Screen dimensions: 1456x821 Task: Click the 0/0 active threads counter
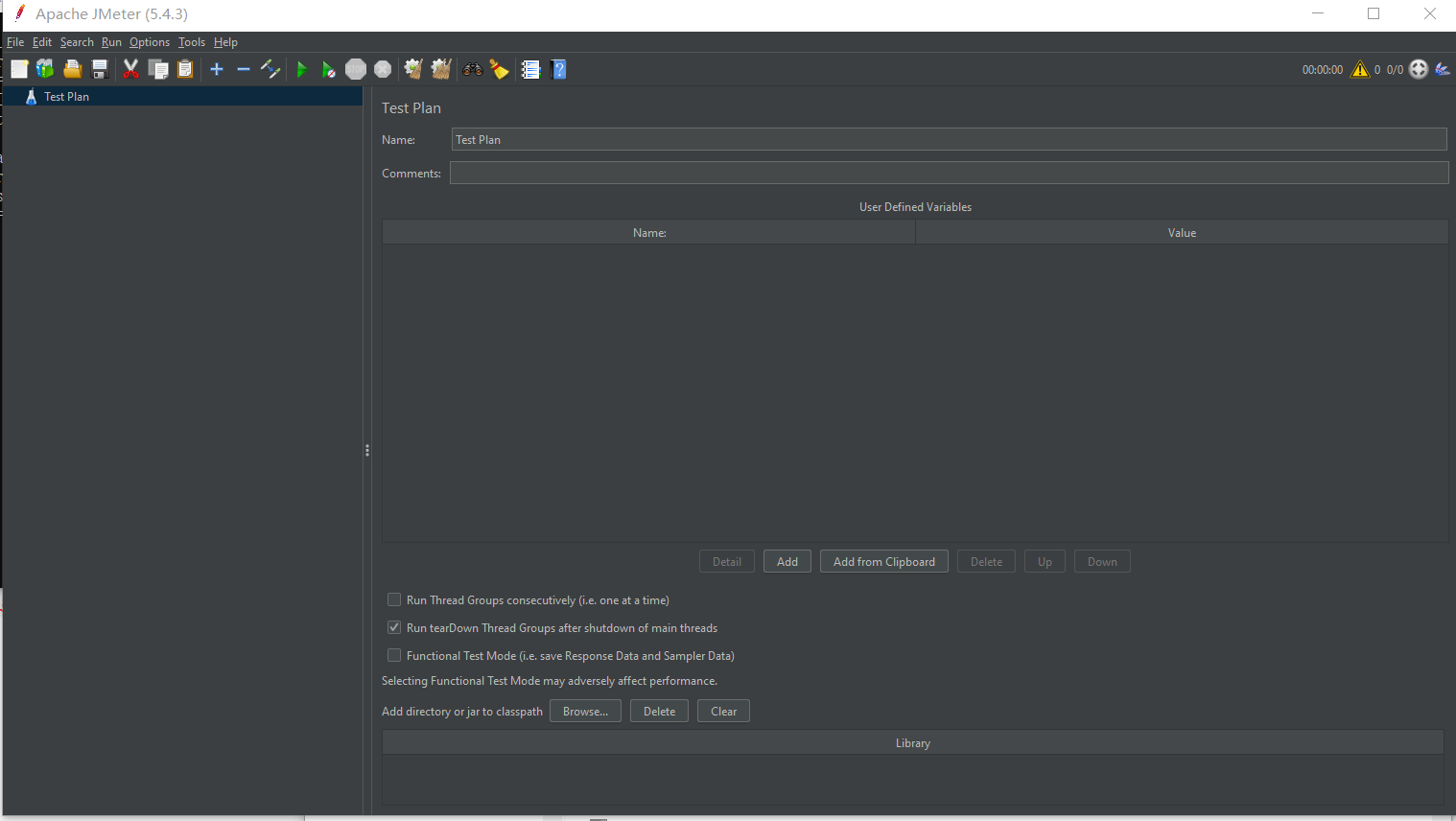[1395, 69]
